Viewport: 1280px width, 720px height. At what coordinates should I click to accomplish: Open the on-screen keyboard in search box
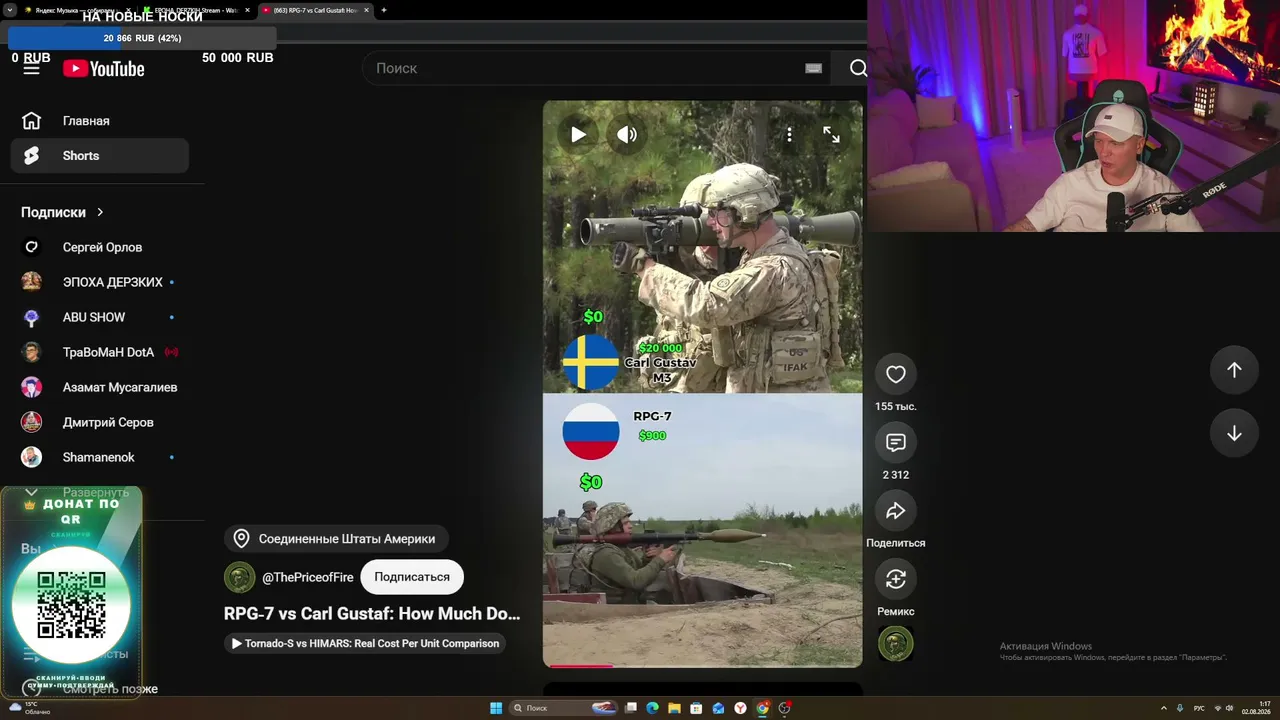[813, 68]
